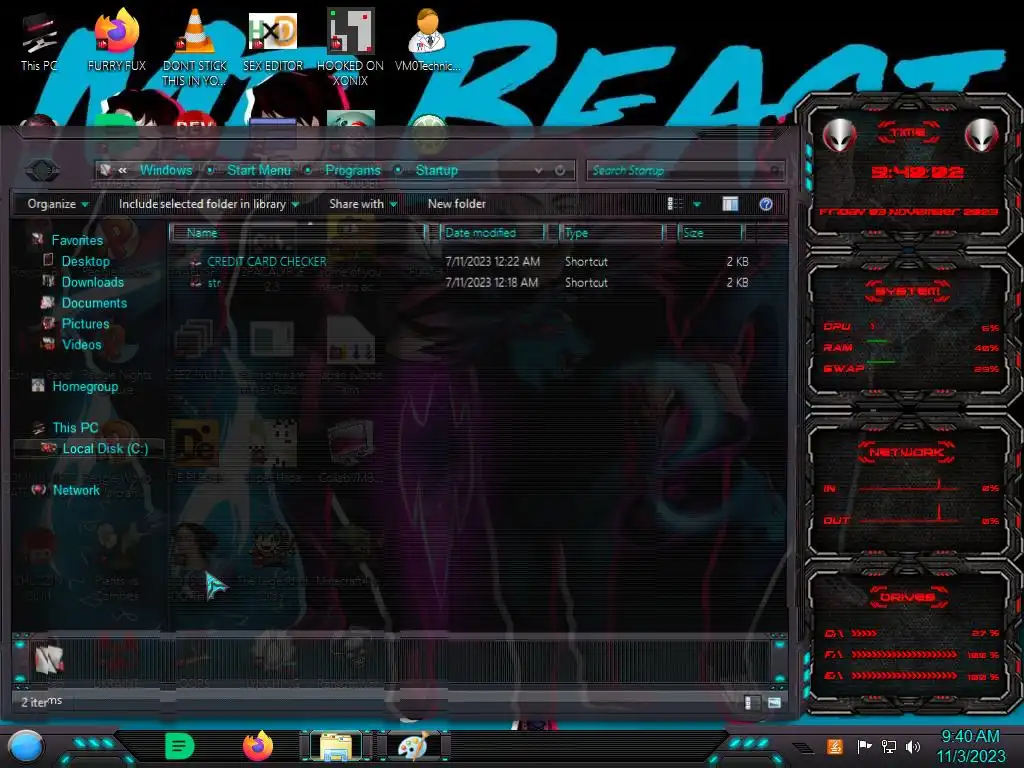Image resolution: width=1024 pixels, height=768 pixels.
Task: Open the view options dropdown arrow
Action: coord(697,204)
